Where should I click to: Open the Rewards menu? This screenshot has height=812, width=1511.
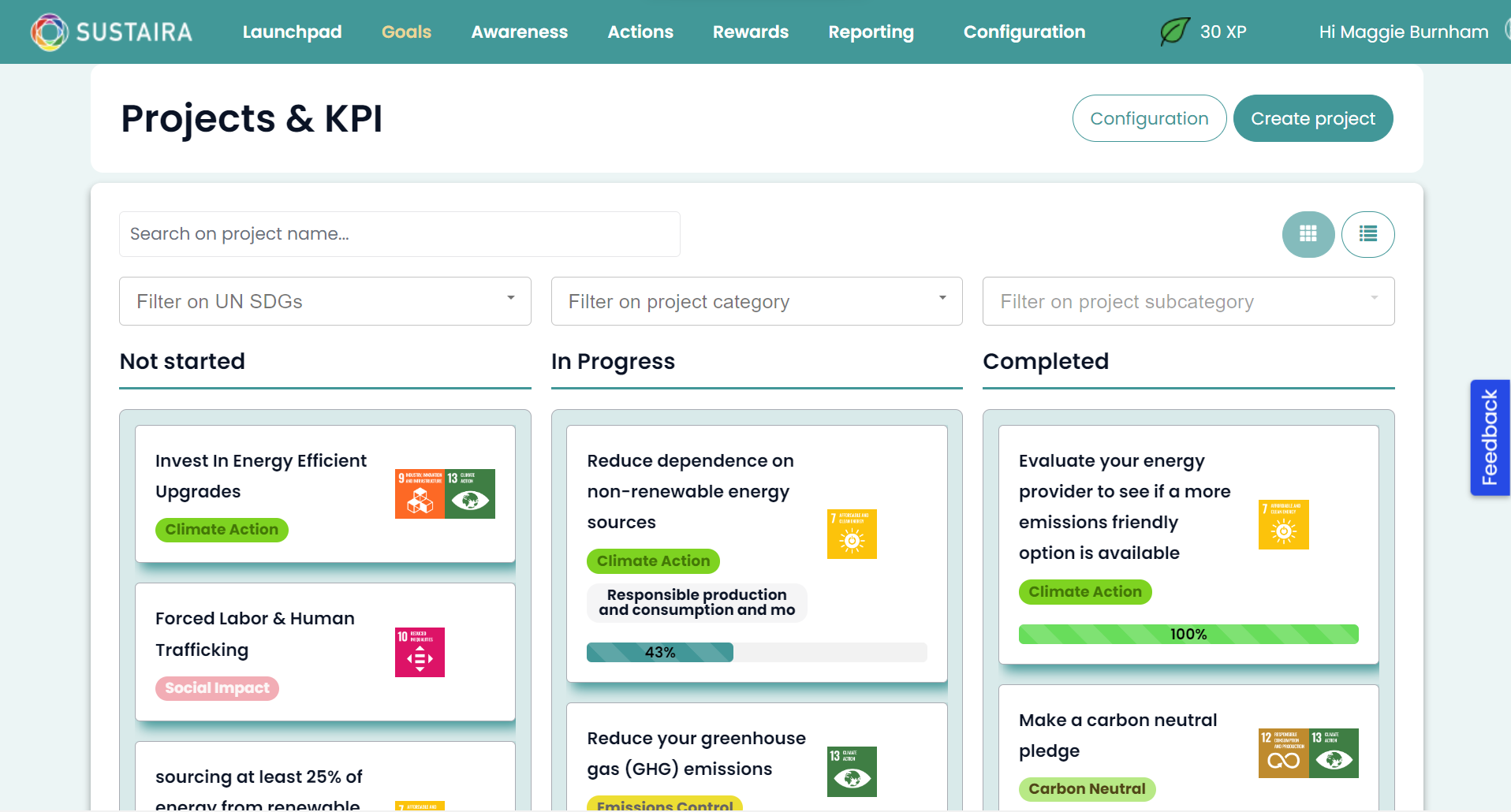[751, 32]
